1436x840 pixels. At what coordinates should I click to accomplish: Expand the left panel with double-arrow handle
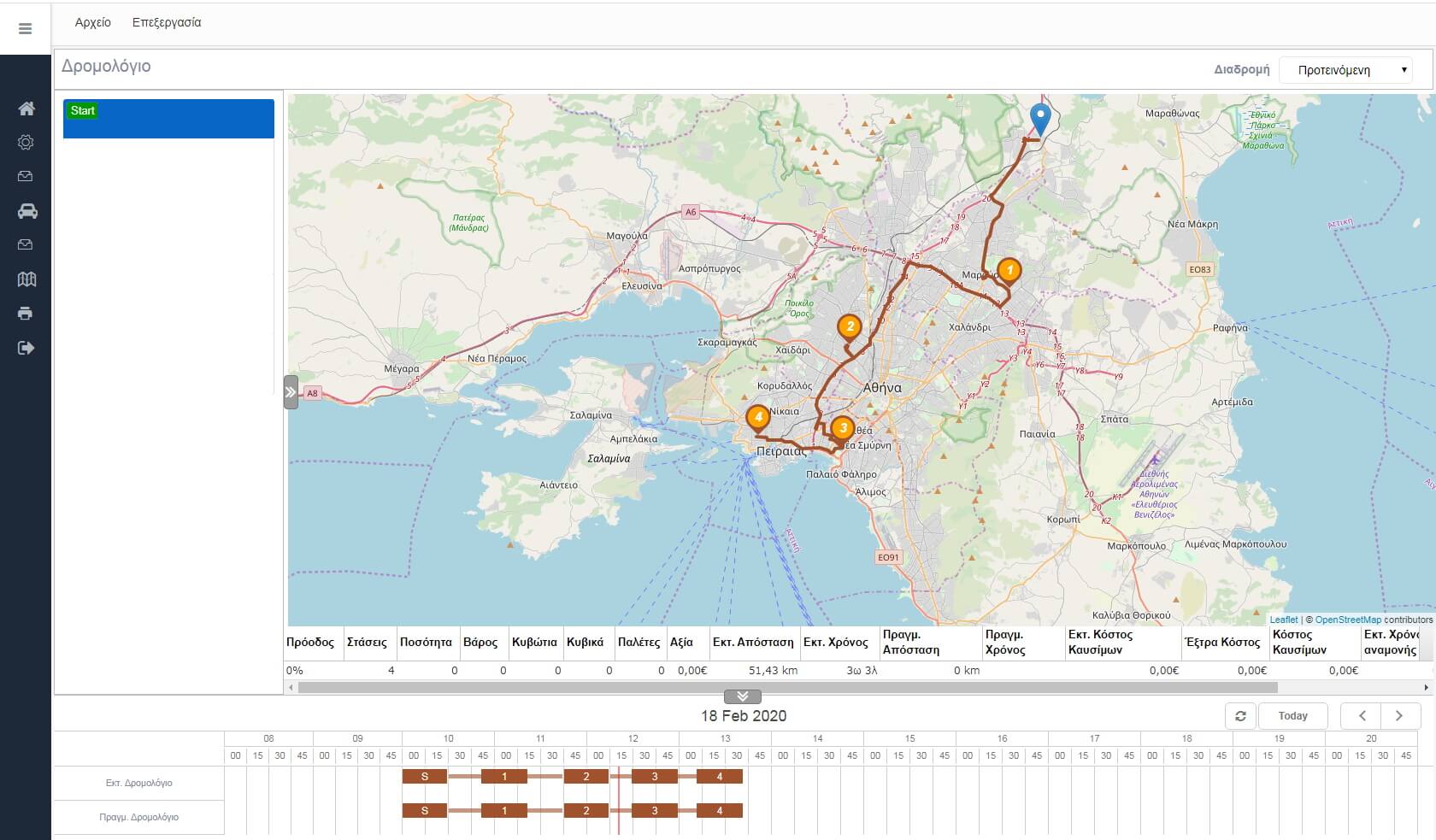click(291, 392)
